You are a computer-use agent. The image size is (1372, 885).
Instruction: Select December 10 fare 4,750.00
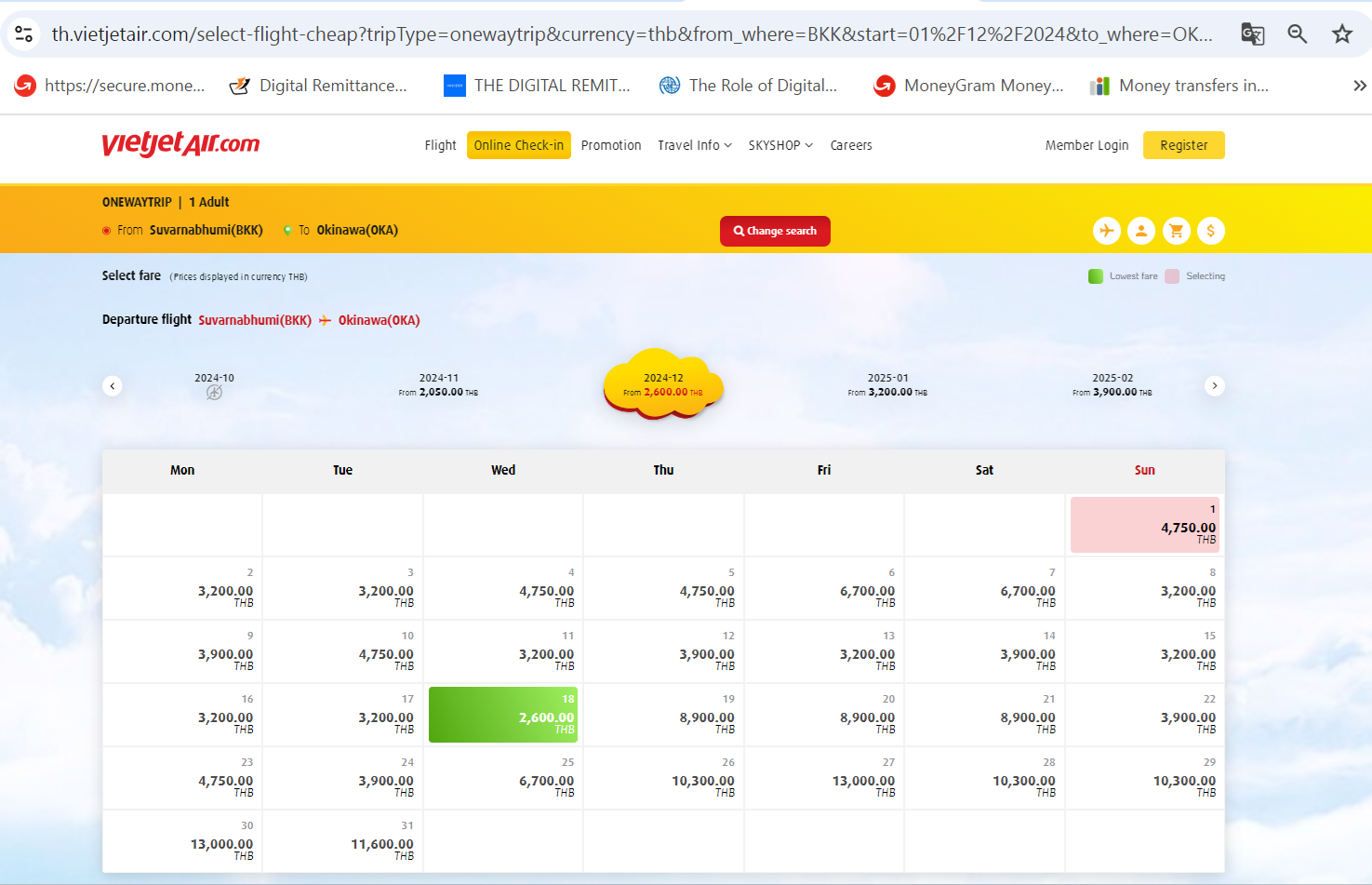[343, 651]
